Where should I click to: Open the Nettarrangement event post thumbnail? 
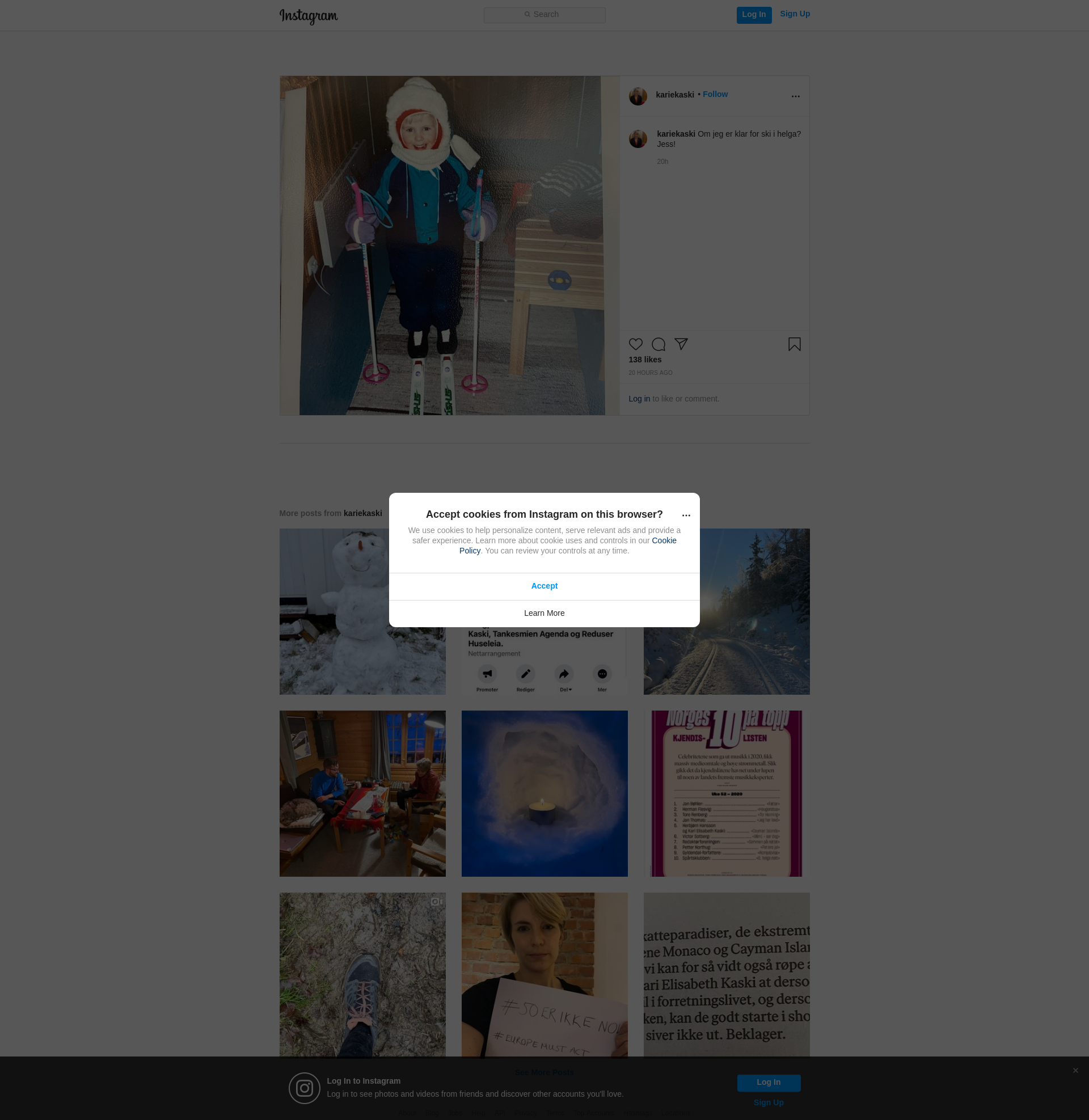point(544,661)
